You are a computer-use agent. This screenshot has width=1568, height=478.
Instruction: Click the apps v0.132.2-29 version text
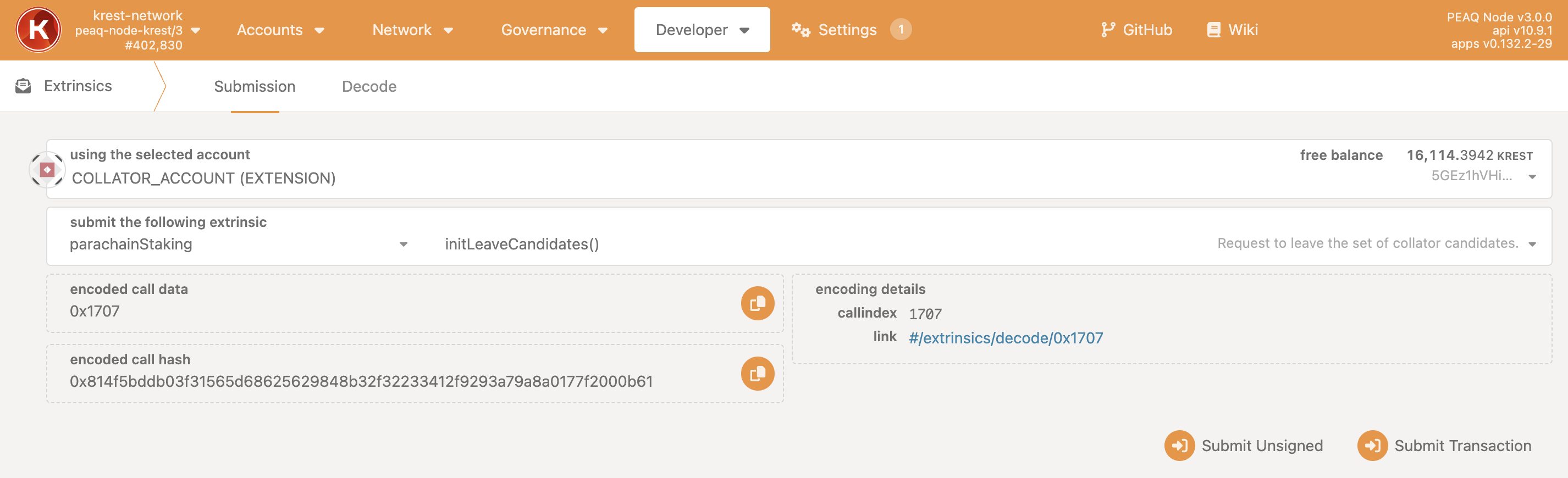point(1501,44)
